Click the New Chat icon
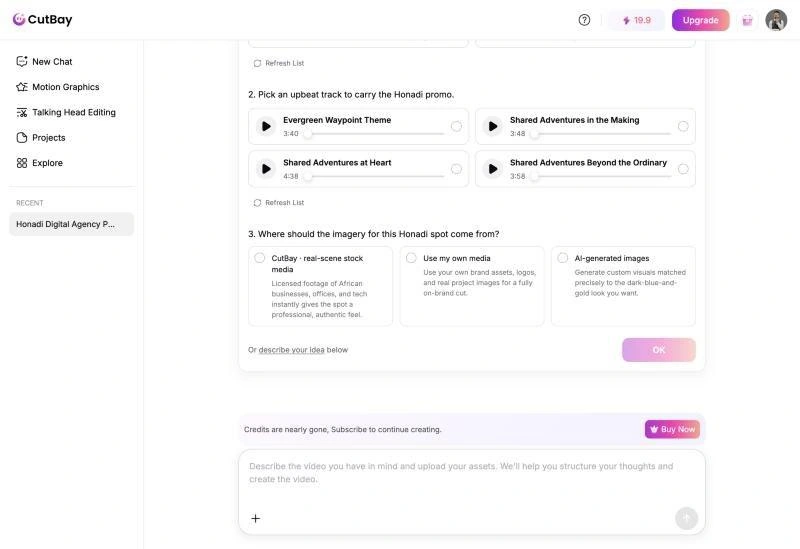This screenshot has width=800, height=549. coord(21,62)
